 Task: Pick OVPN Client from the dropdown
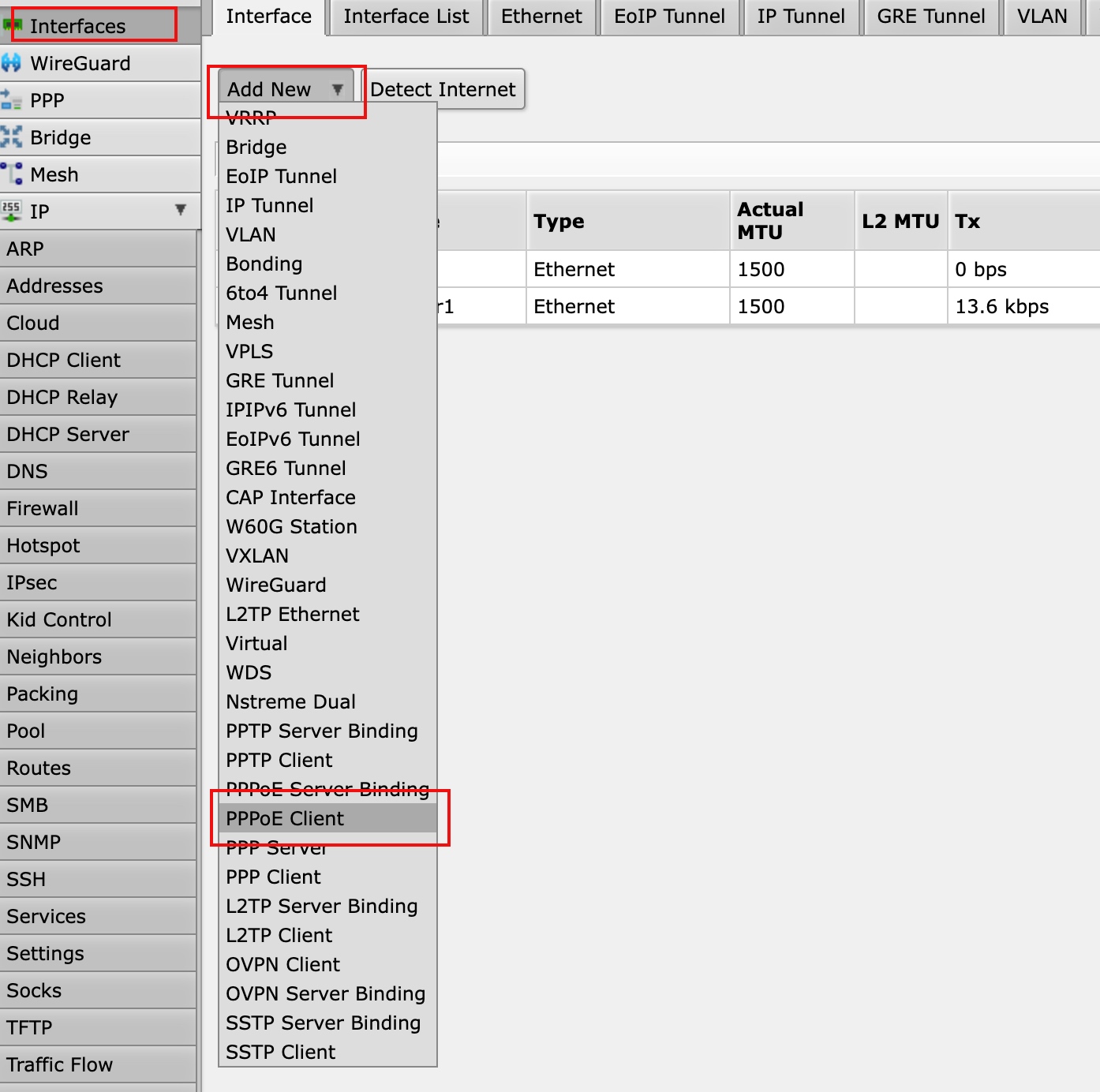point(283,964)
